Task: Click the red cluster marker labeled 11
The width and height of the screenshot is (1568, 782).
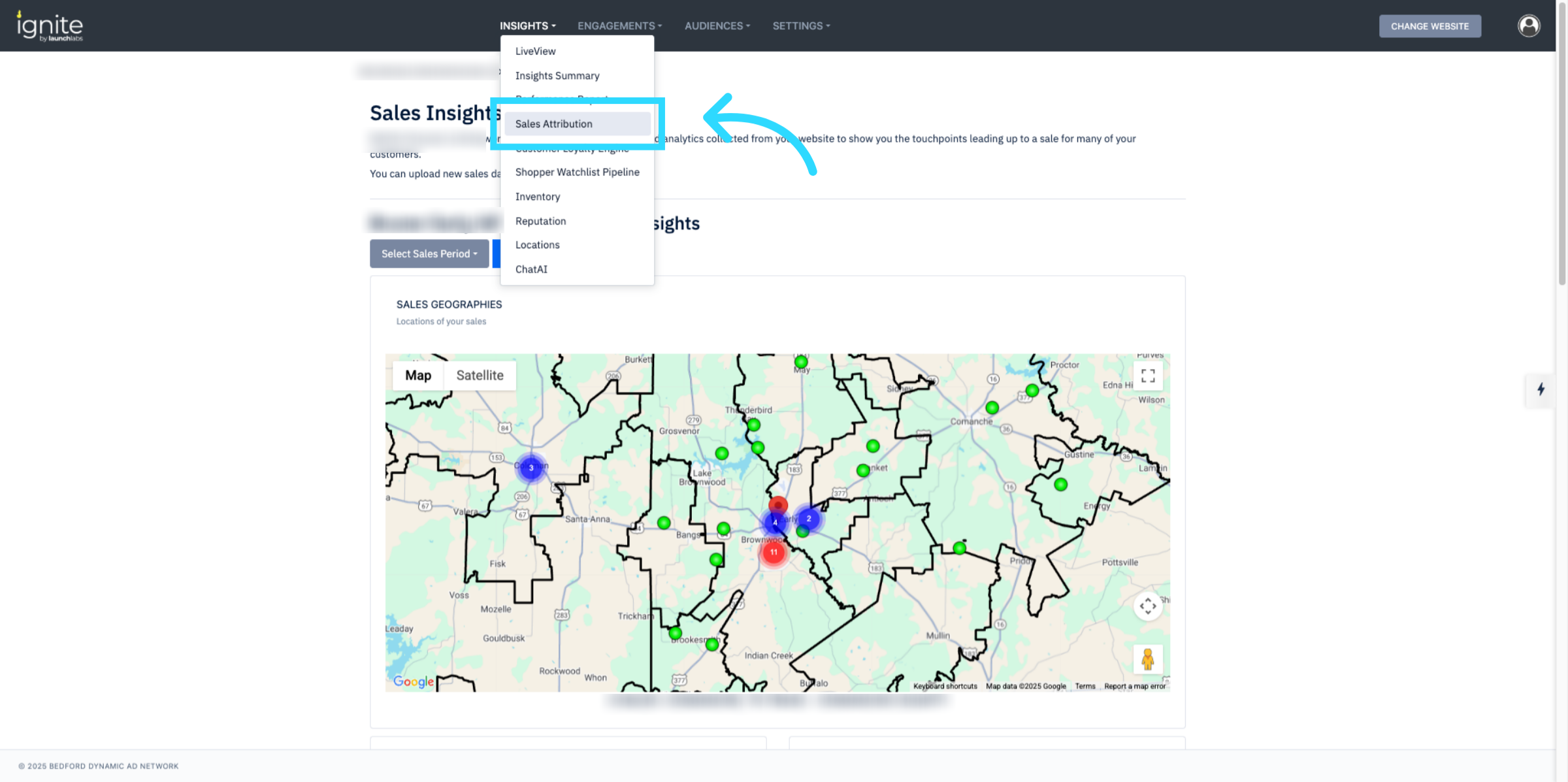Action: point(774,552)
